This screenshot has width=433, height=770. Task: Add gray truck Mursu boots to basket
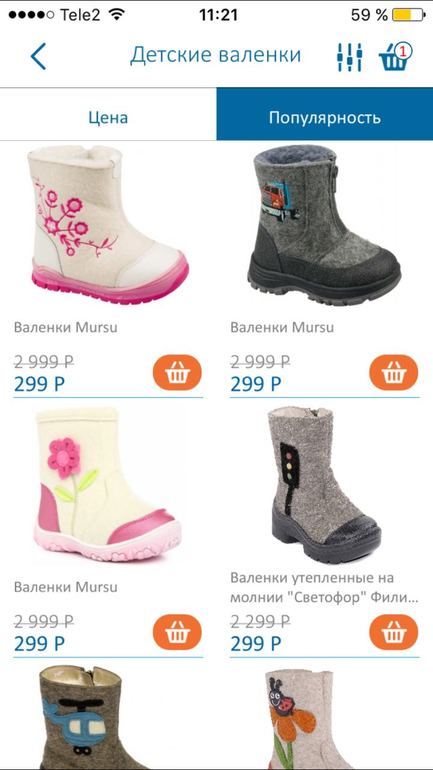[393, 373]
